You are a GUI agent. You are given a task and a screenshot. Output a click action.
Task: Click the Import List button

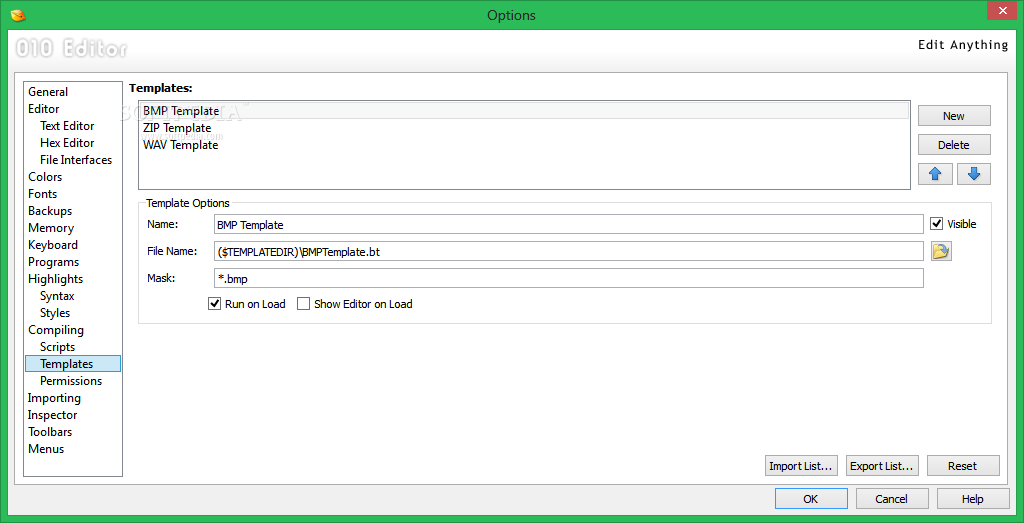(801, 466)
